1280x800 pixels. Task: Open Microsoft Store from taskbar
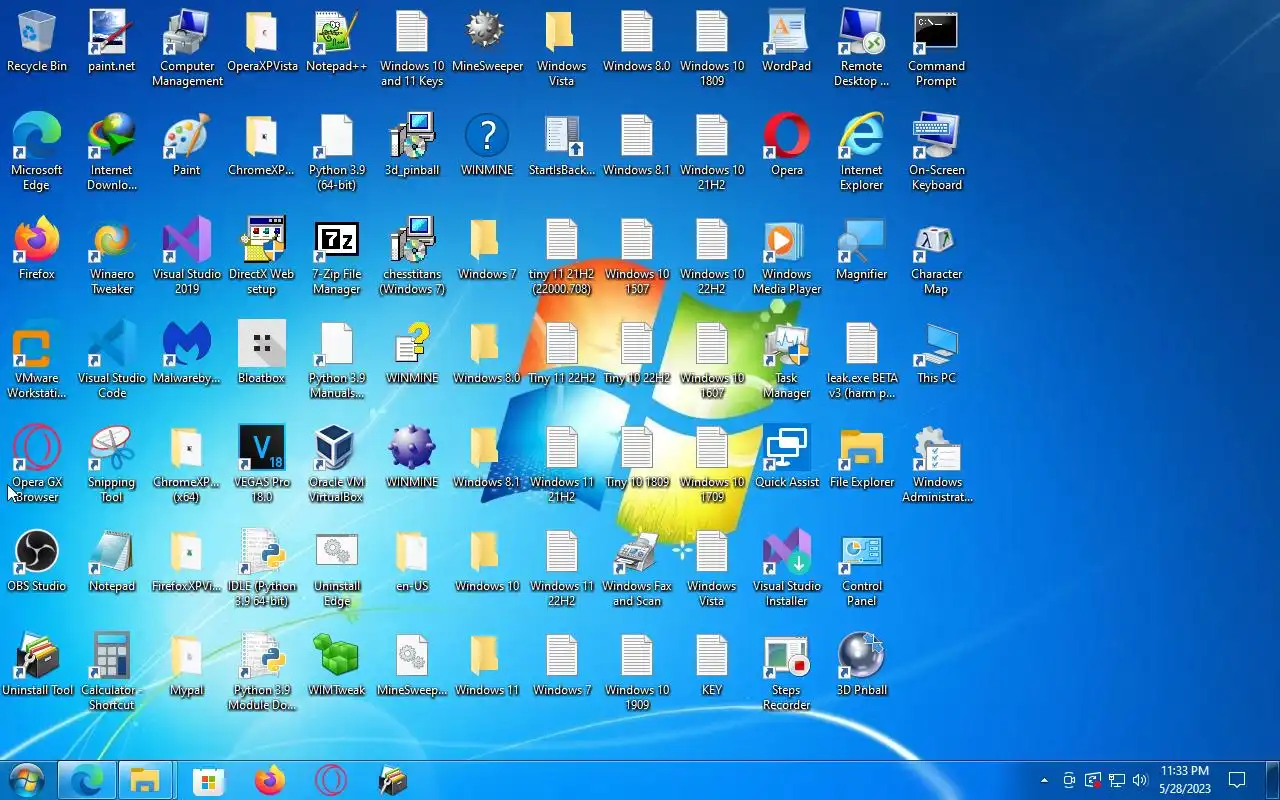208,780
